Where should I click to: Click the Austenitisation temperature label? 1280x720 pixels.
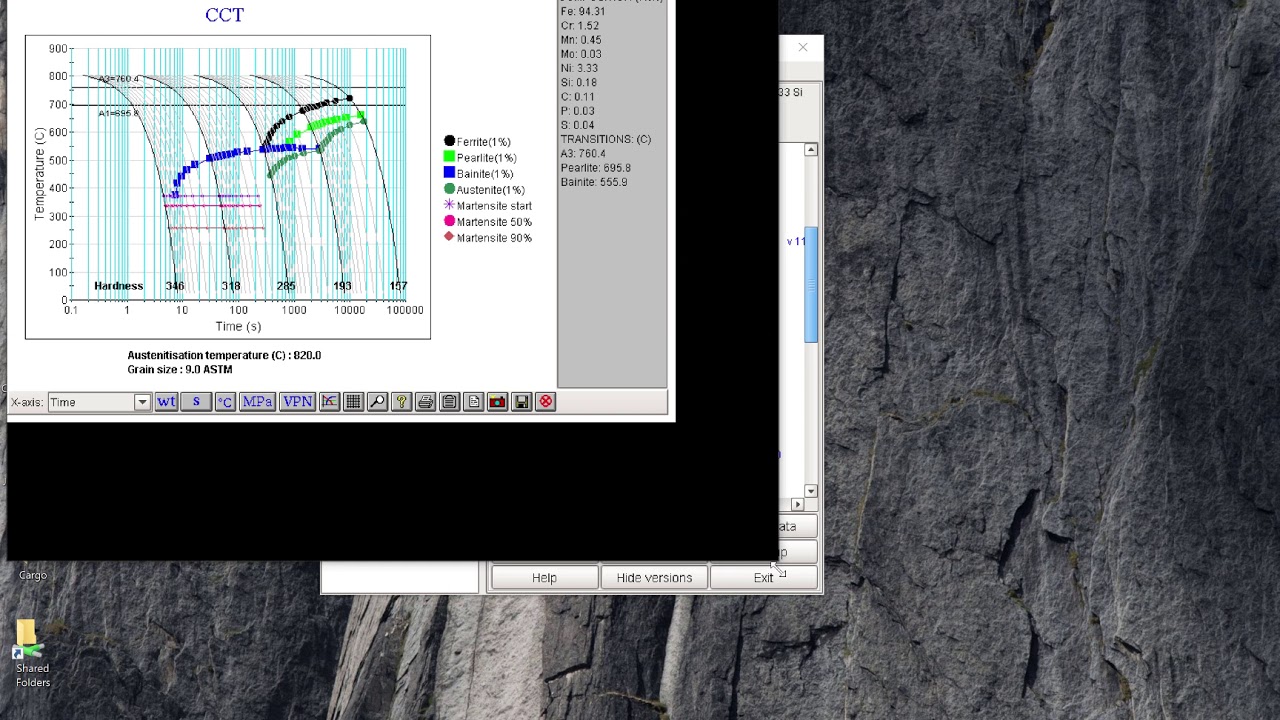click(224, 355)
